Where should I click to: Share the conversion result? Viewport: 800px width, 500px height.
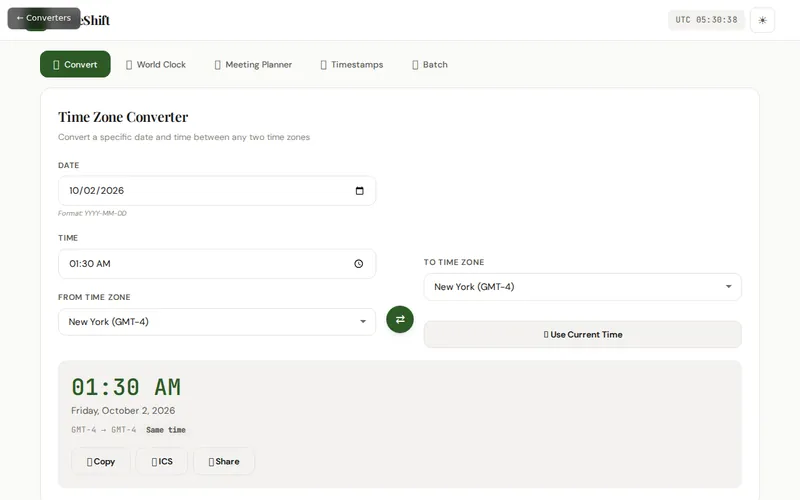223,461
